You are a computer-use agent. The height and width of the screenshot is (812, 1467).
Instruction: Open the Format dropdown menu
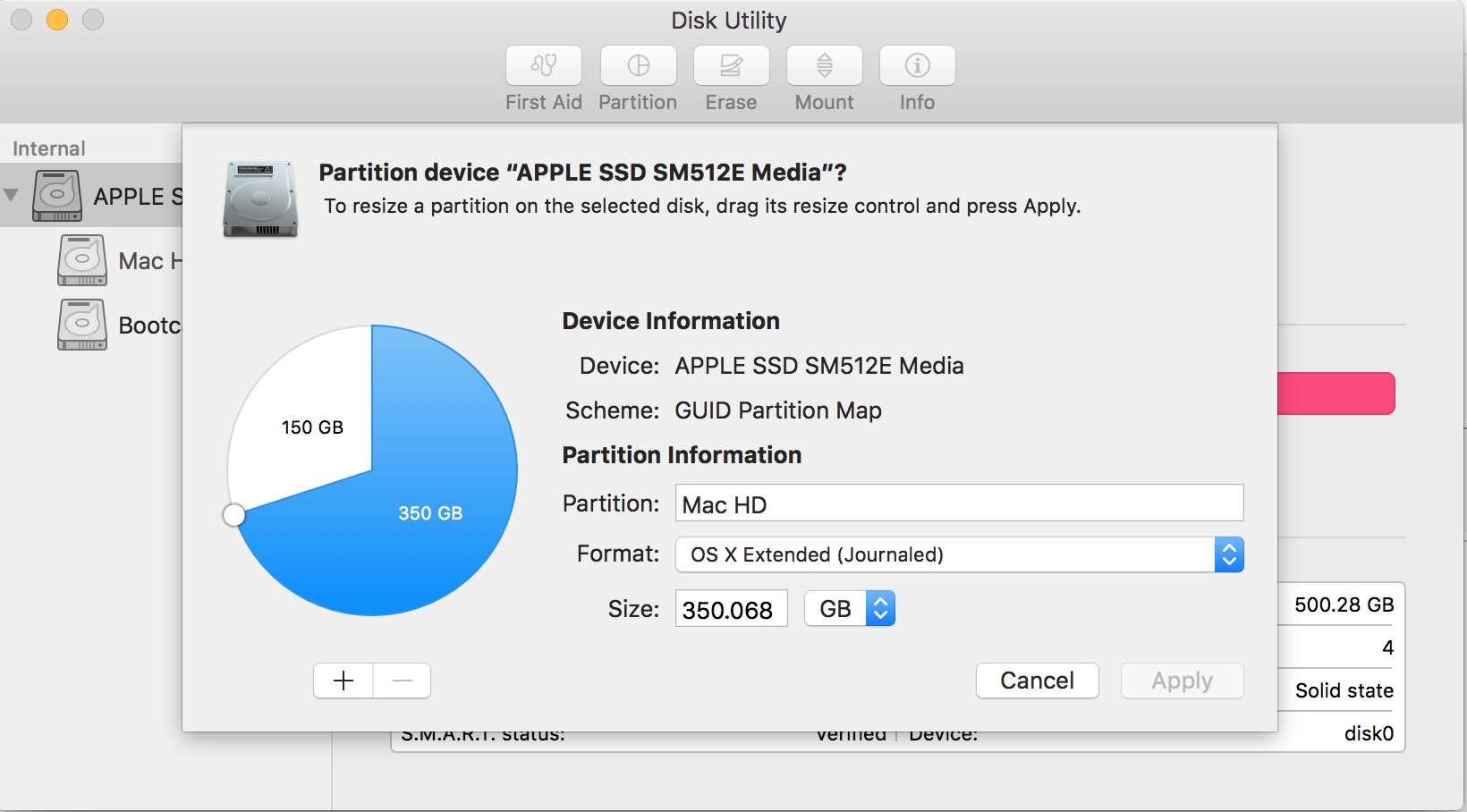959,554
